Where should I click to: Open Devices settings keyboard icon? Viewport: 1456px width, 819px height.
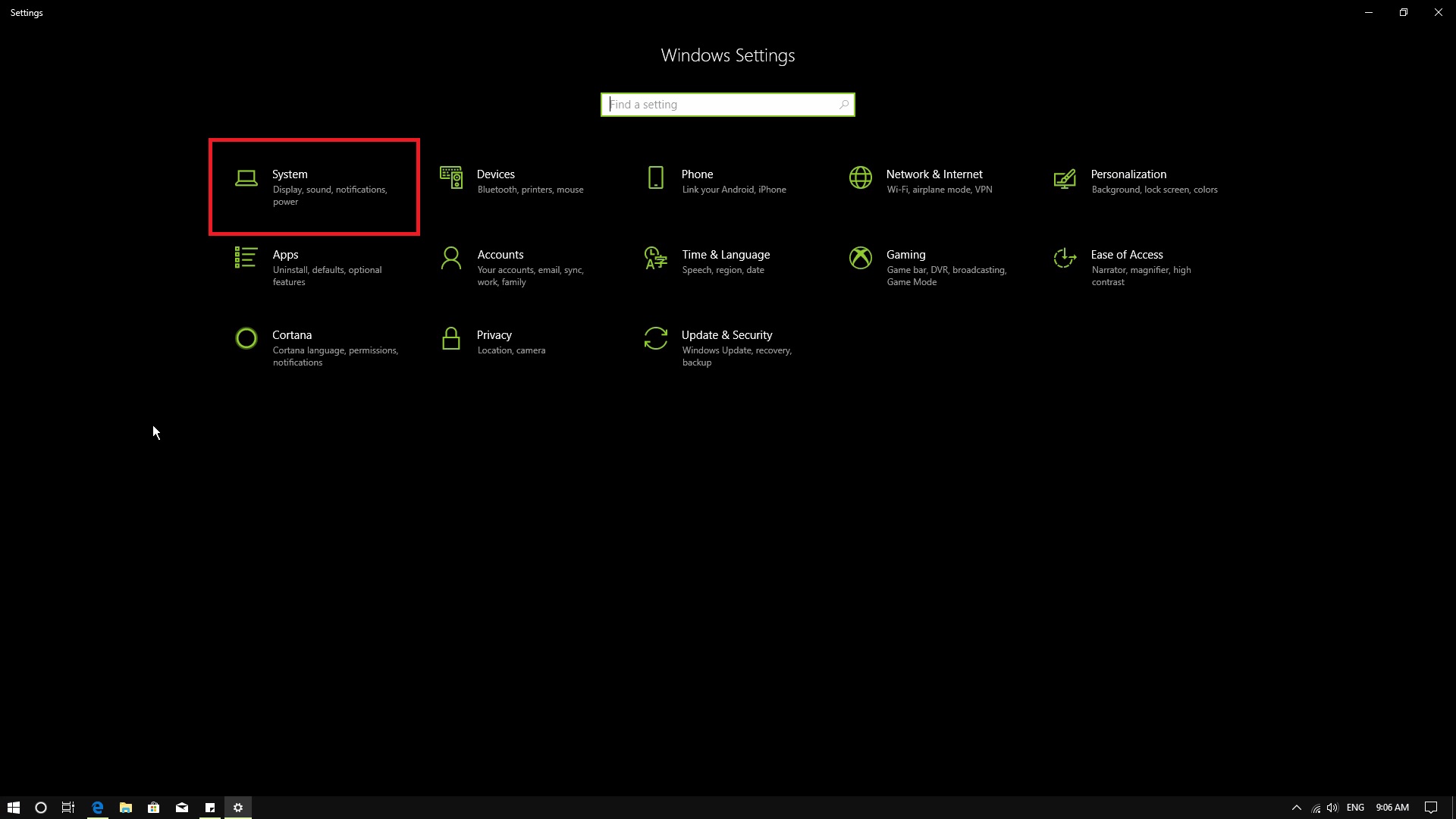coord(451,178)
